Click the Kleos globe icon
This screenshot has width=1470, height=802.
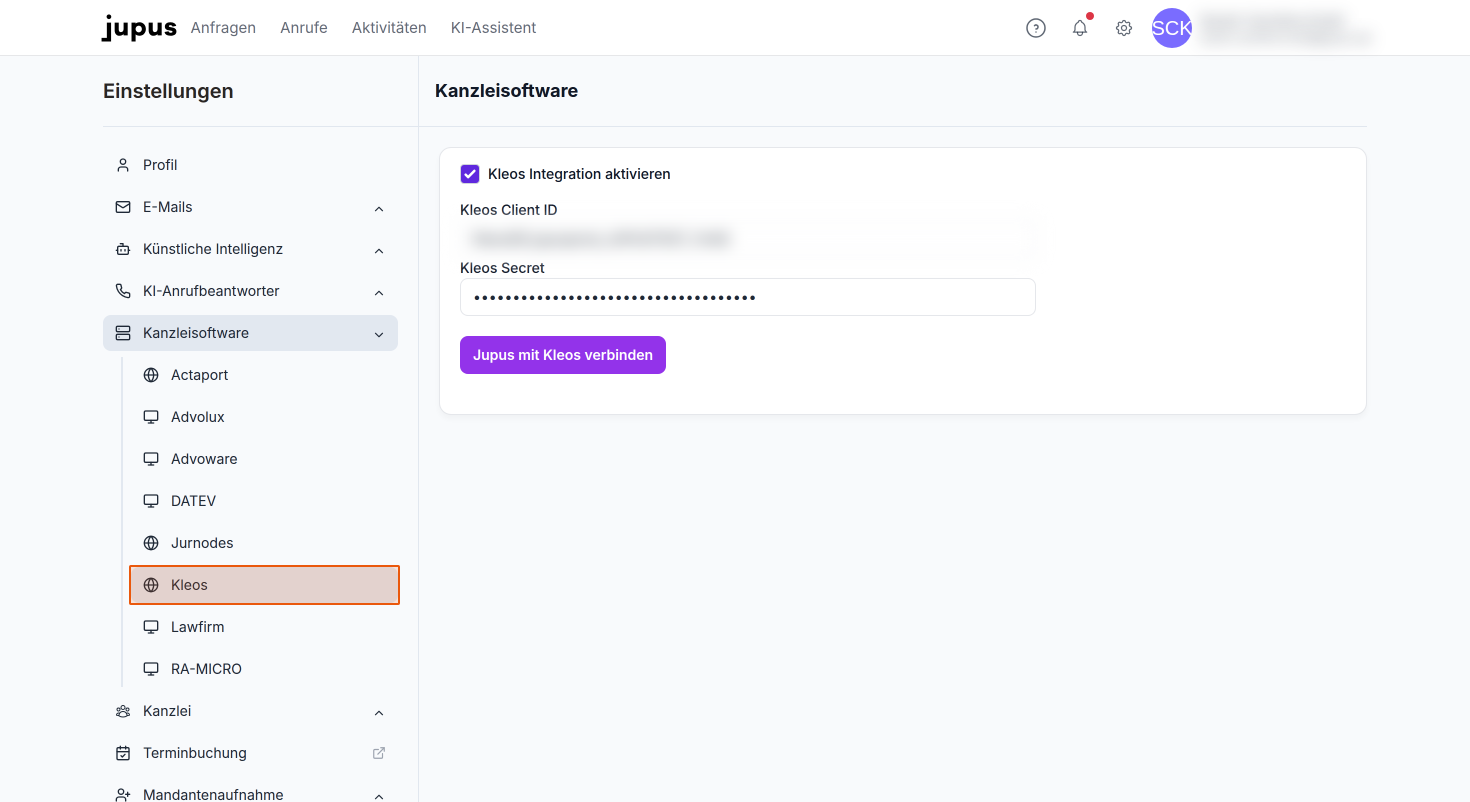[151, 585]
